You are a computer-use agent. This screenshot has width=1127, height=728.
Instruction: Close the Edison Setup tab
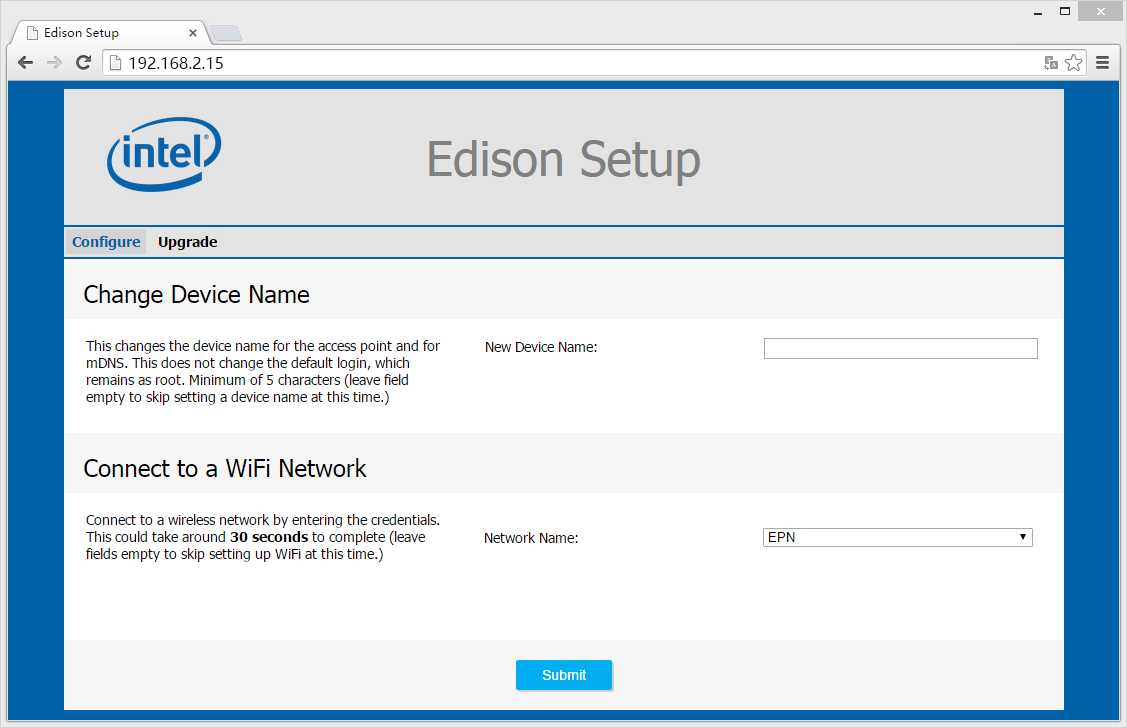point(193,32)
